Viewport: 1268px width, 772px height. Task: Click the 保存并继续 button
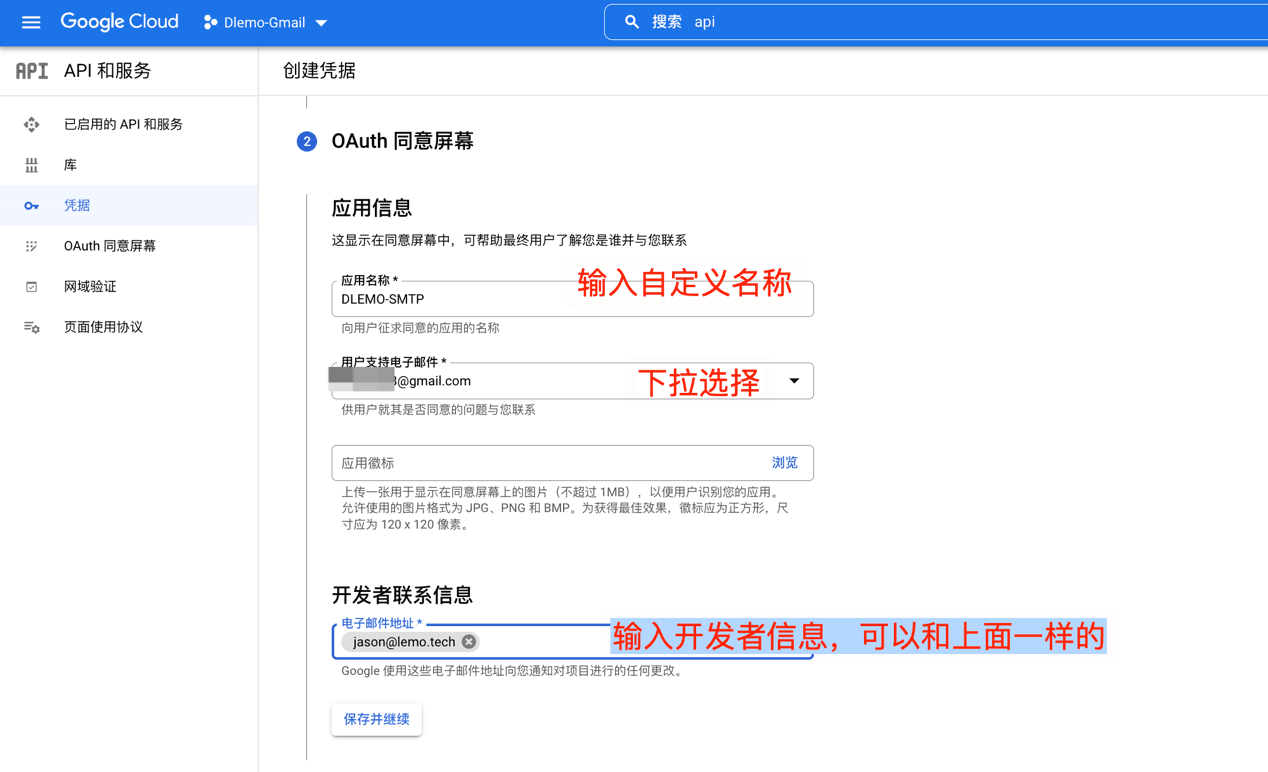click(x=376, y=719)
